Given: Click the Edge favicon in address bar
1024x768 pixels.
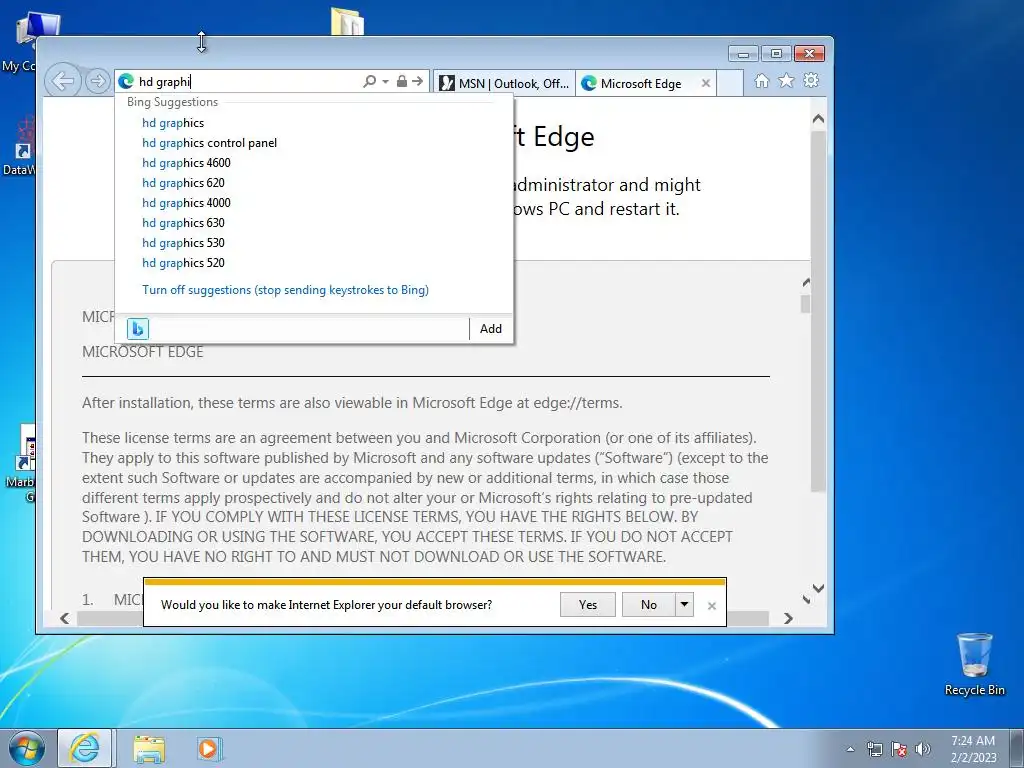Looking at the screenshot, I should 126,82.
